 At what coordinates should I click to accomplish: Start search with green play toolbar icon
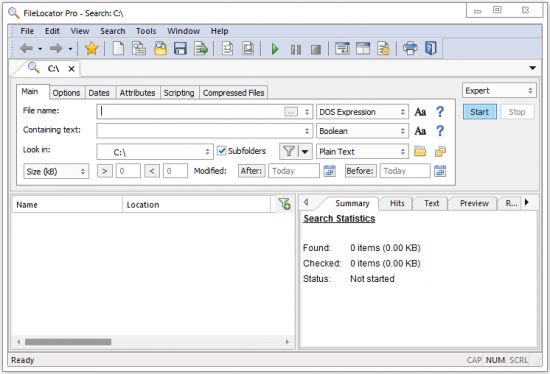[x=275, y=49]
